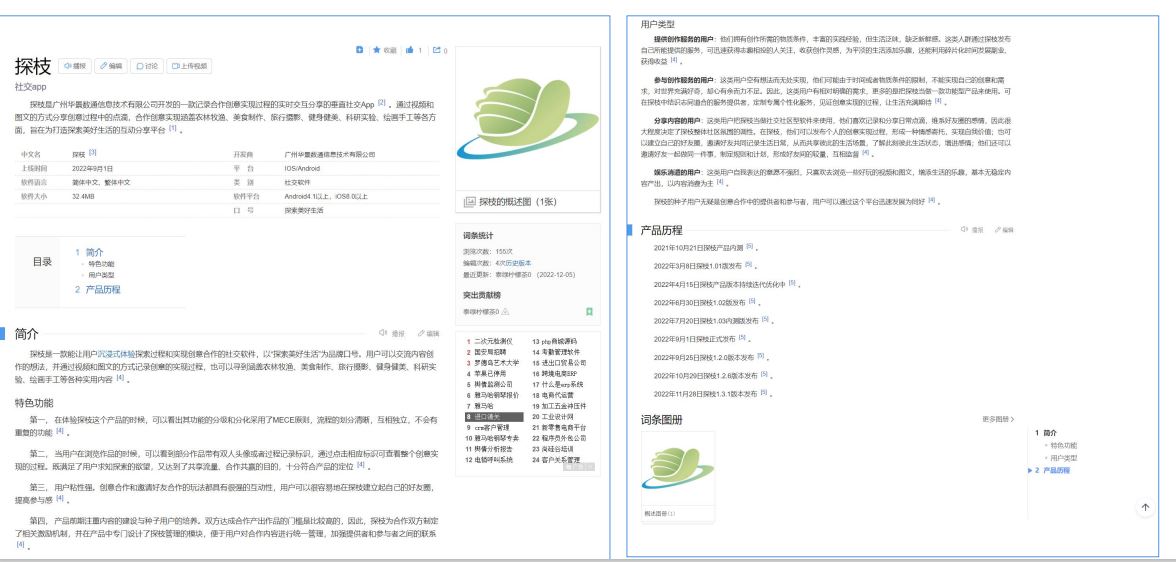Image resolution: width=1176 pixels, height=562 pixels.
Task: Click the 探枝的概述图 (1张) caption
Action: tap(518, 202)
